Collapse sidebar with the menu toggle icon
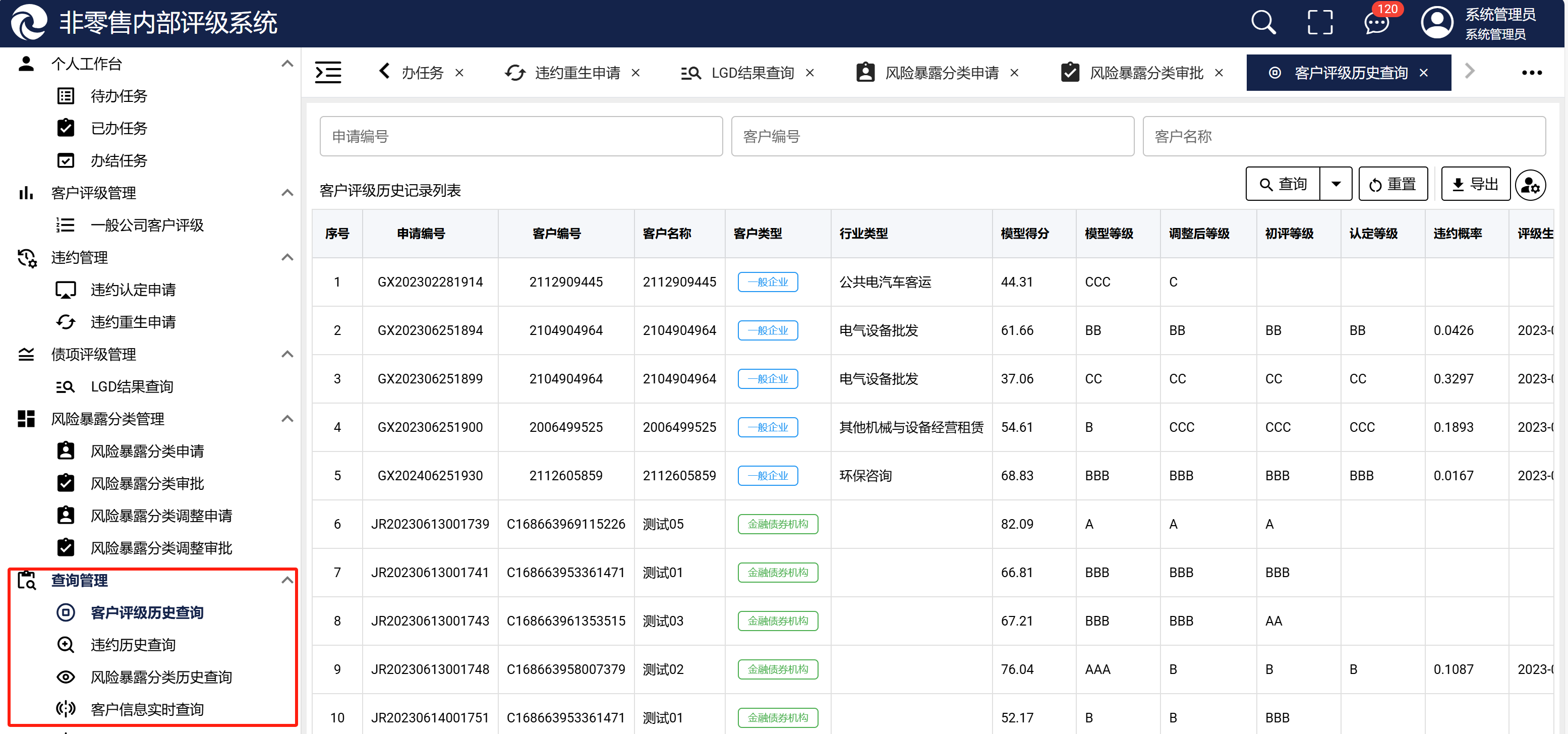Screen dimensions: 1568x734 click(x=328, y=73)
